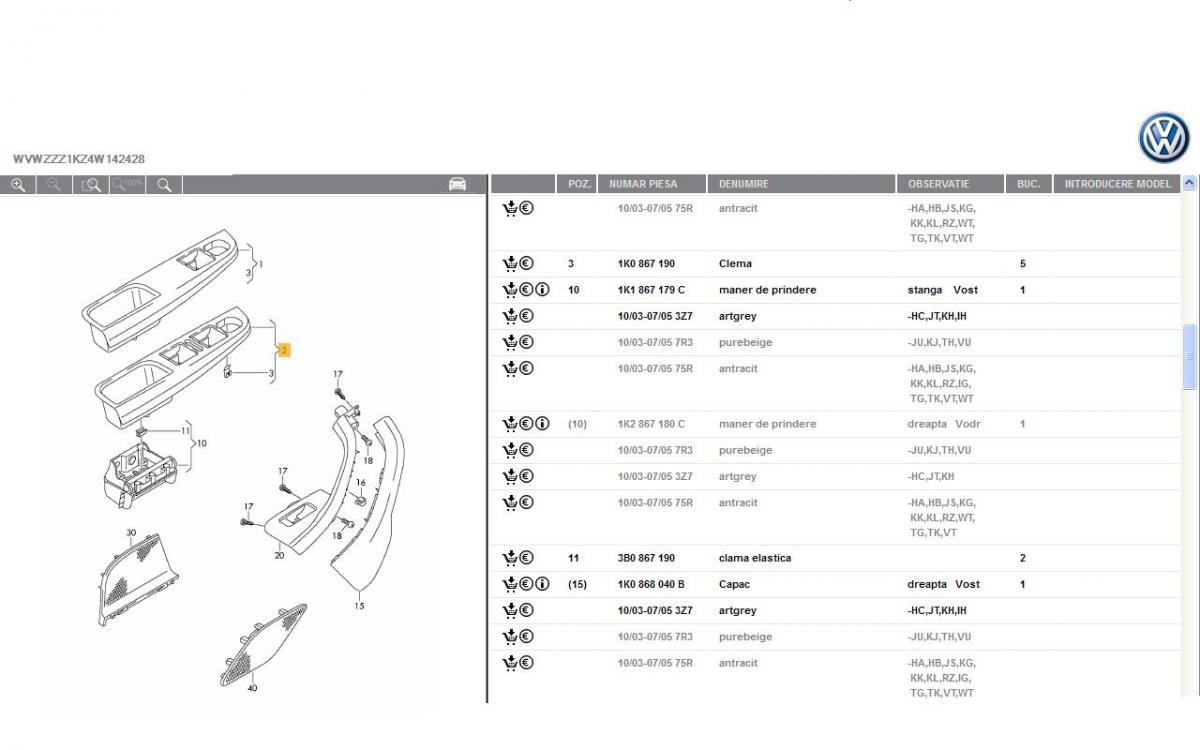Select part number 1K0 868 040 B

[651, 584]
